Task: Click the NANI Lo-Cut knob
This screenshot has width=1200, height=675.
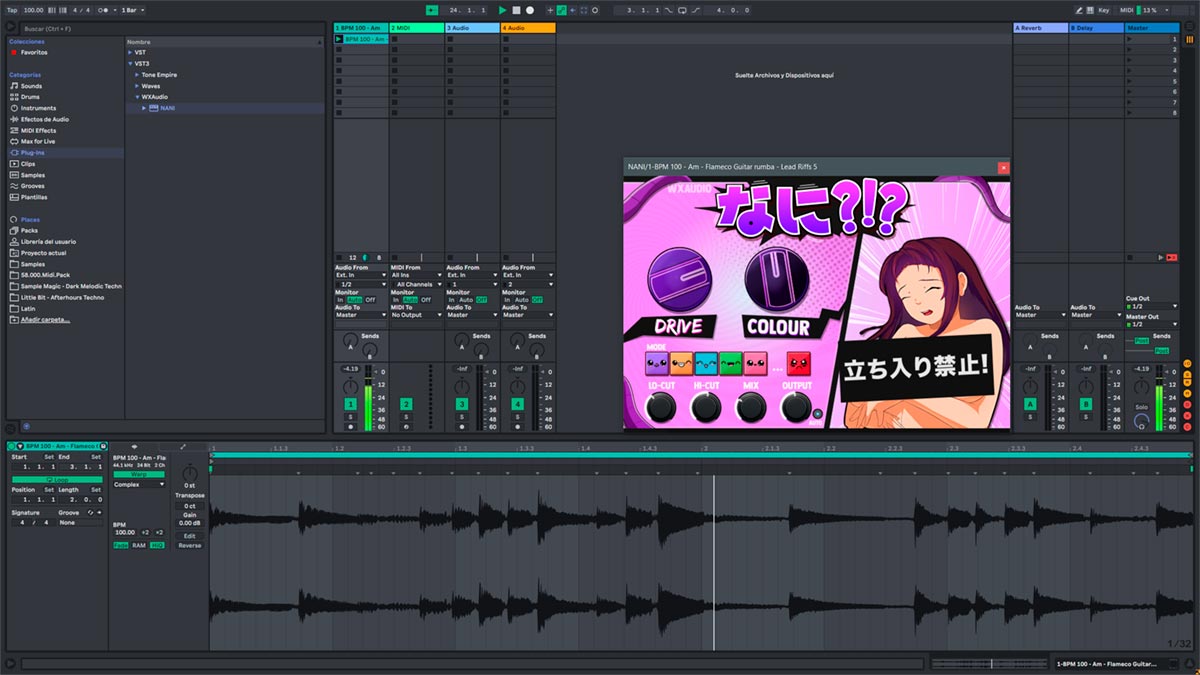Action: pos(661,407)
